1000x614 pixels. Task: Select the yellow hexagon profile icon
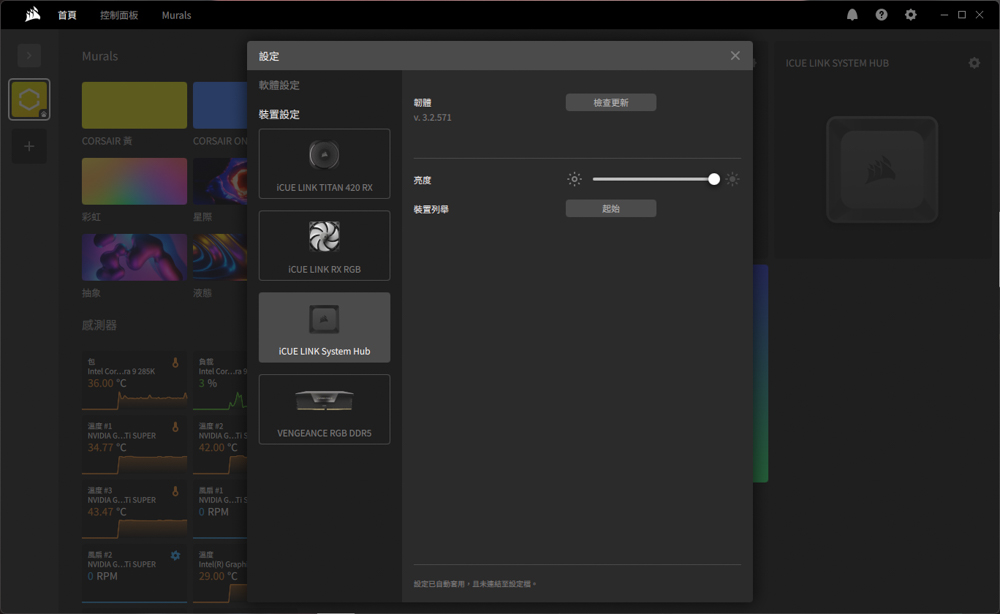[x=29, y=99]
